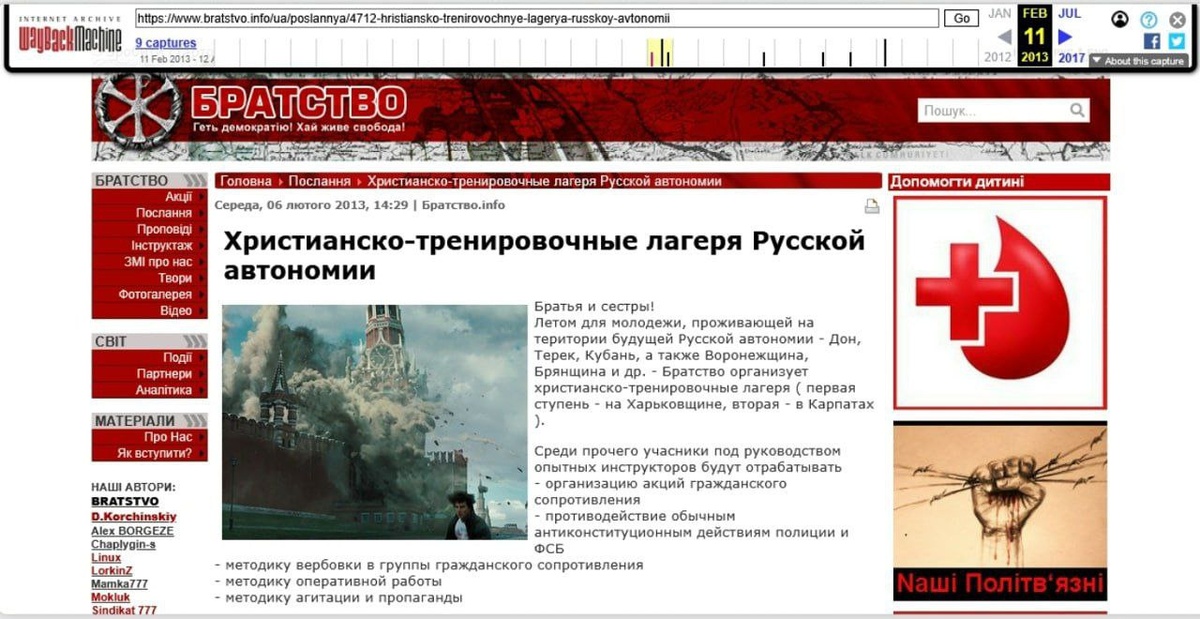Click the Wayback Machine logo
The image size is (1200, 619).
70,34
